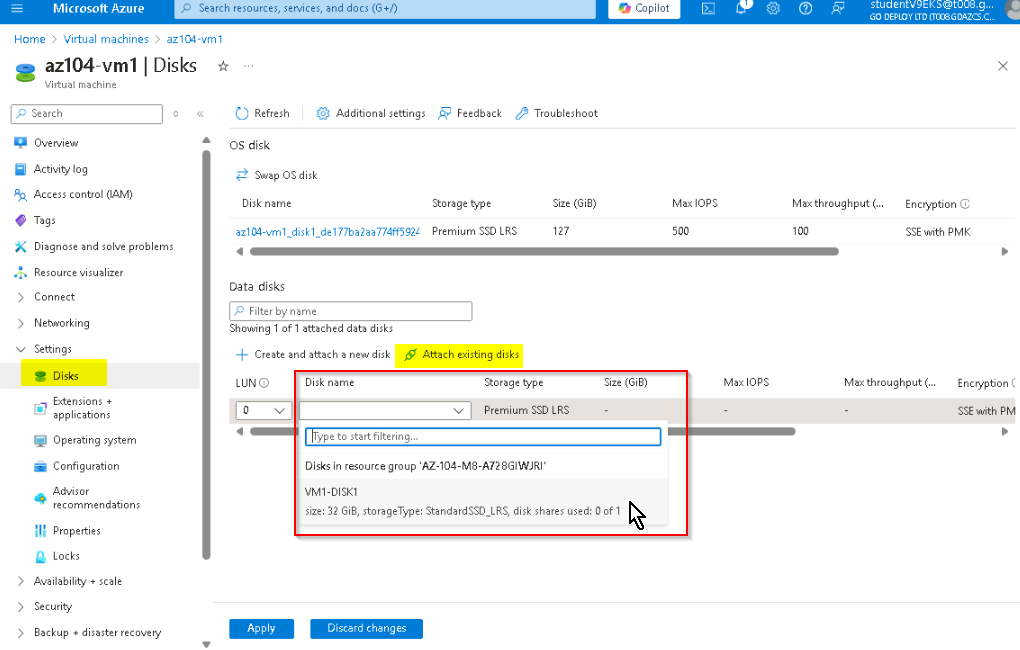Open Resource visualizer

78,273
